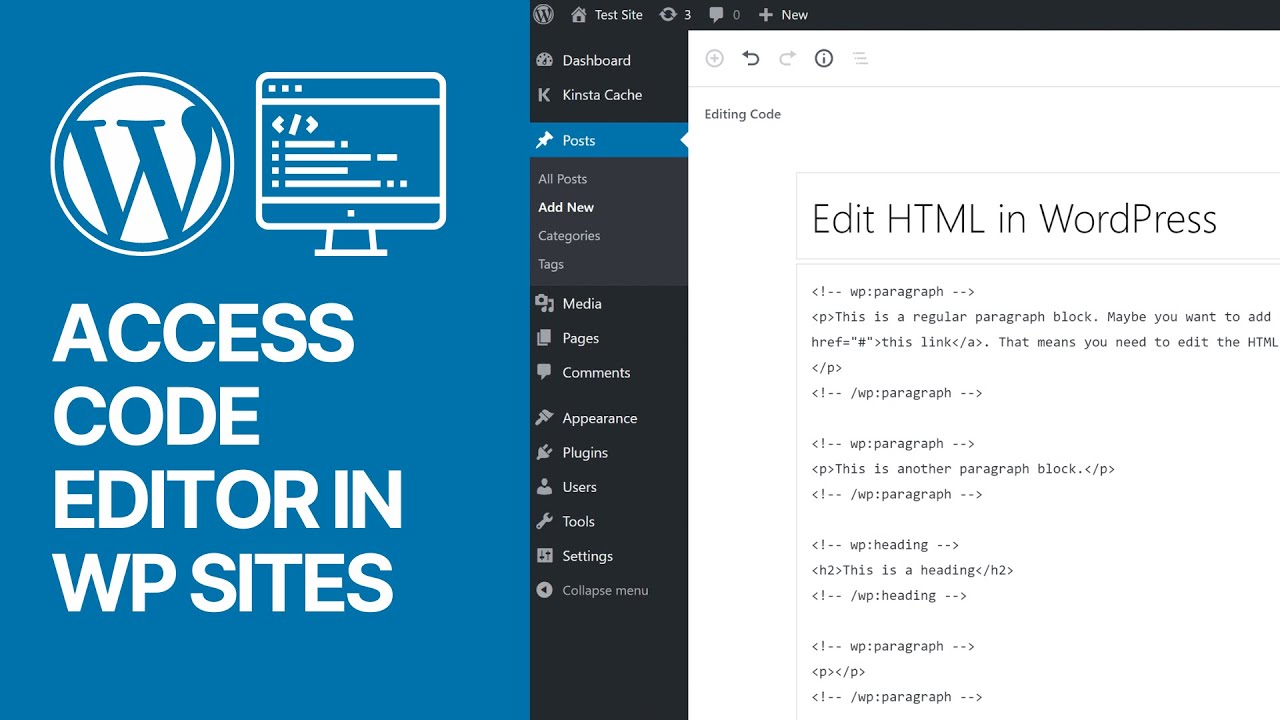The width and height of the screenshot is (1280, 720).
Task: Click the add block plus icon
Action: [x=714, y=59]
